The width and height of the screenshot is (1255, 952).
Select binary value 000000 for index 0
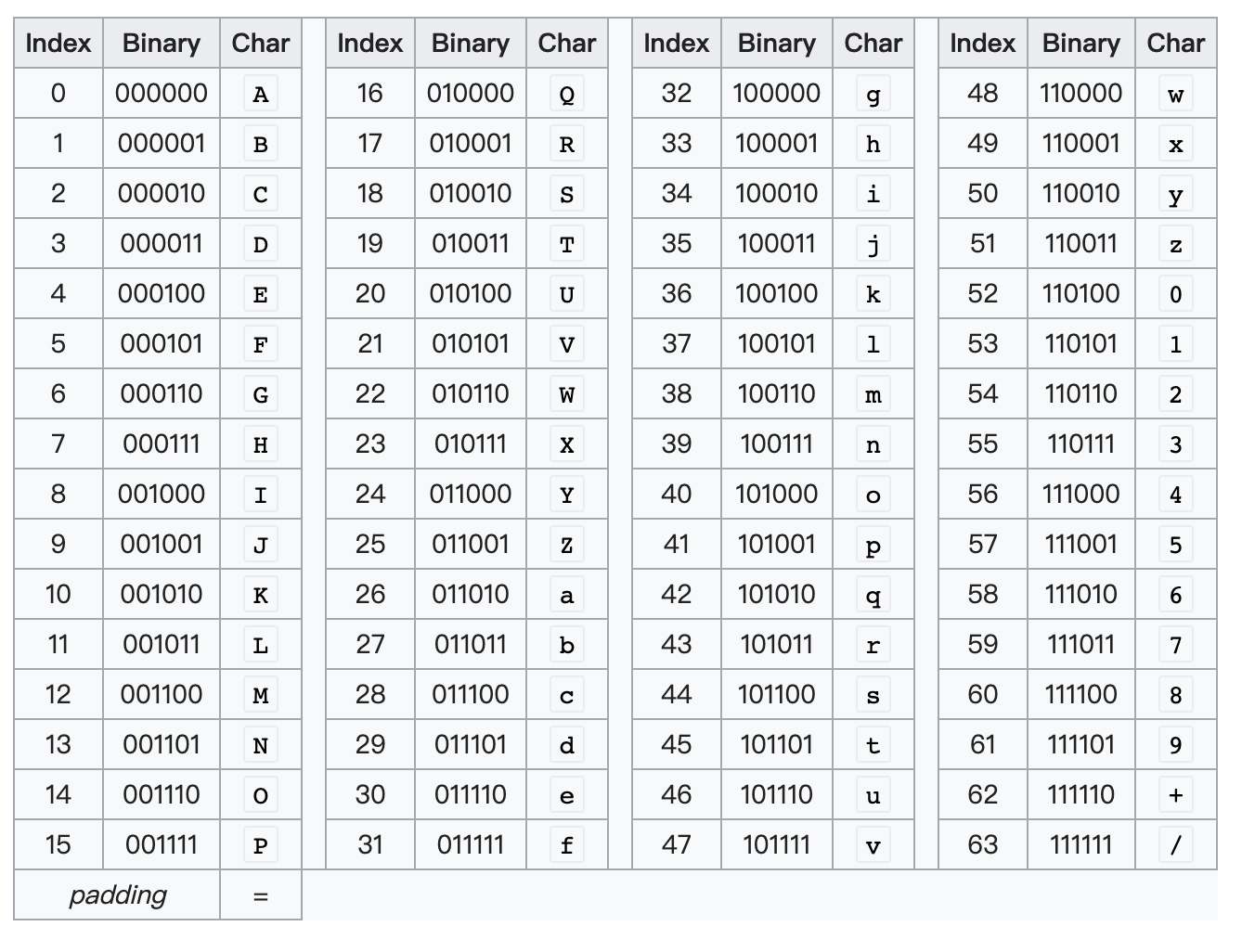tap(161, 93)
